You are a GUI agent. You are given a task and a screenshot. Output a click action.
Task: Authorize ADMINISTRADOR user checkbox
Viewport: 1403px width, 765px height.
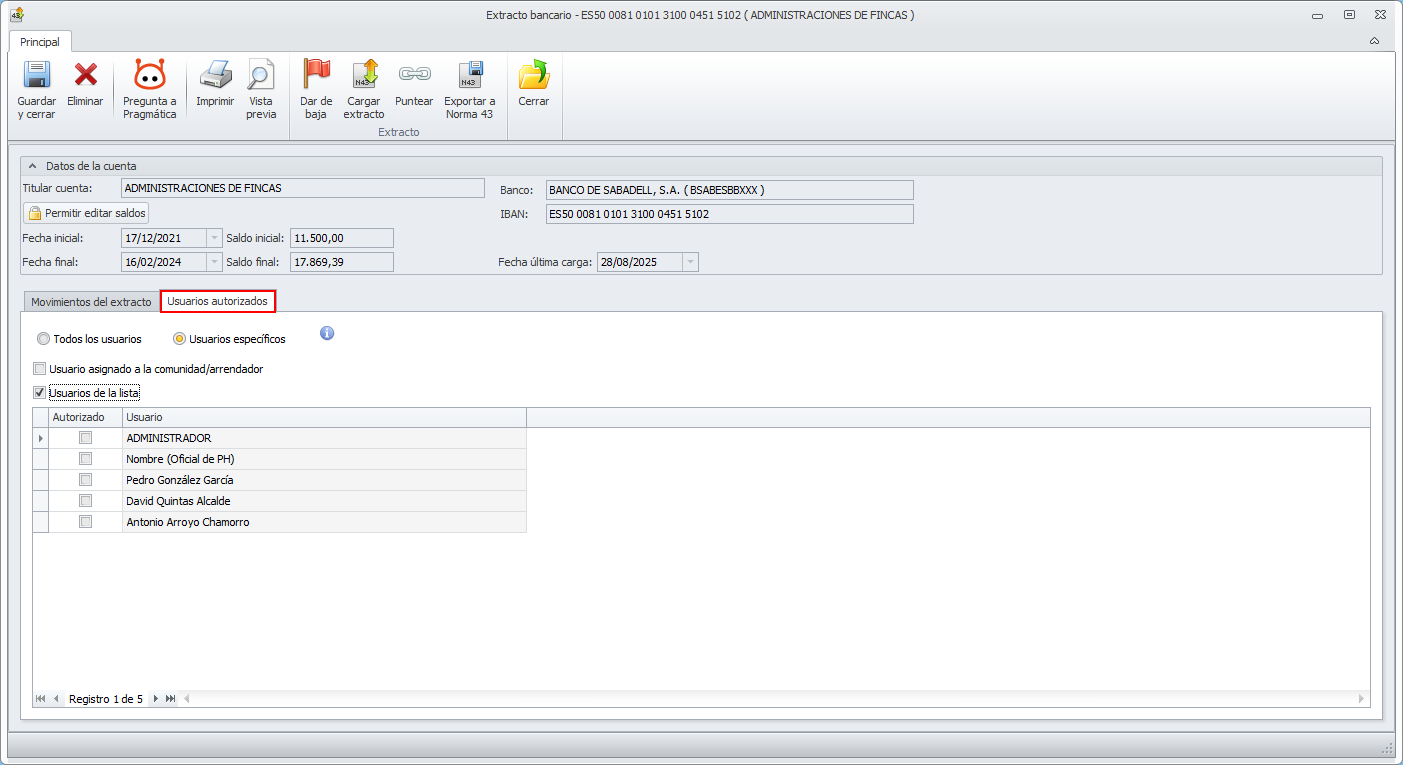[x=86, y=438]
